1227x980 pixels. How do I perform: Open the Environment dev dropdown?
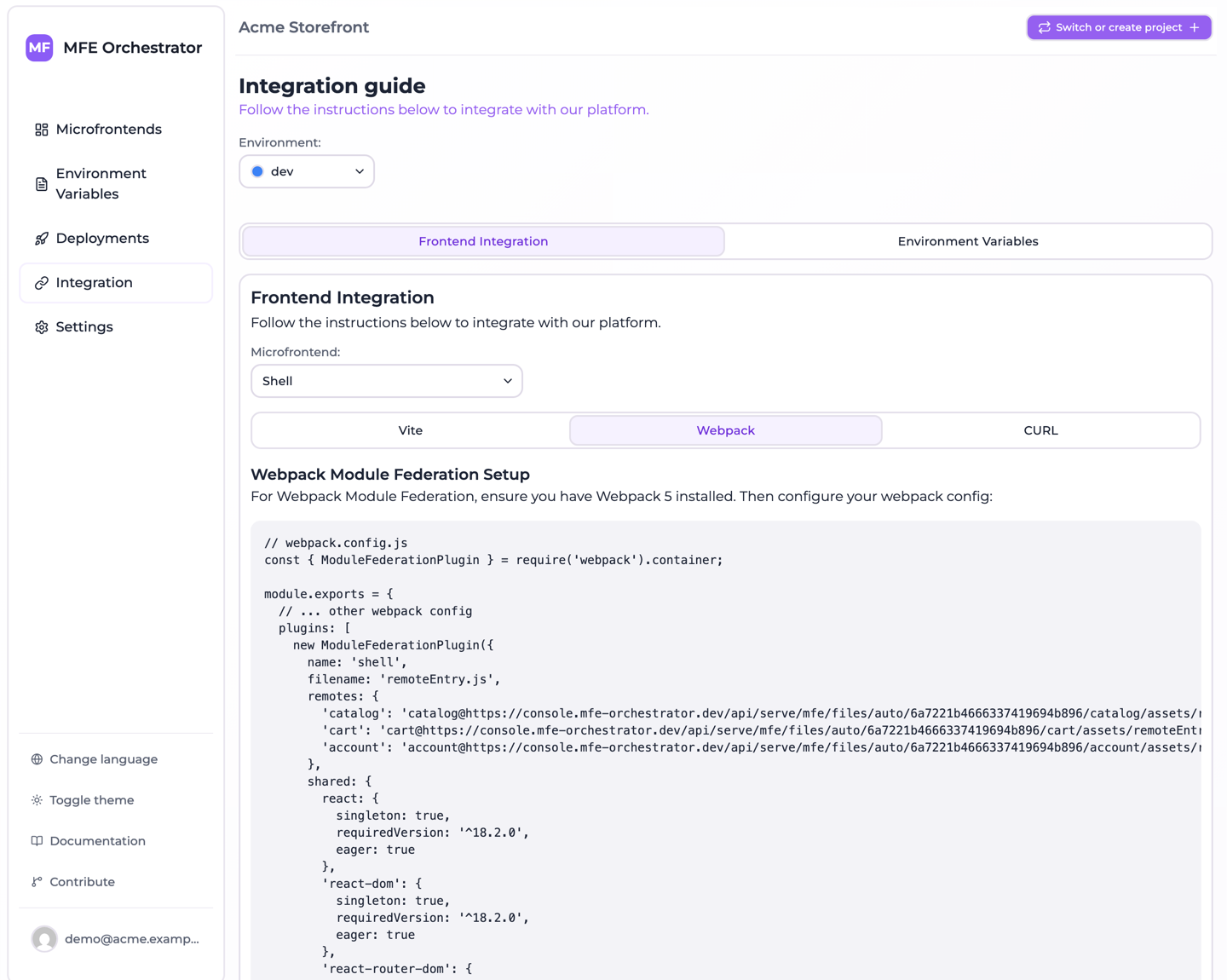tap(307, 171)
